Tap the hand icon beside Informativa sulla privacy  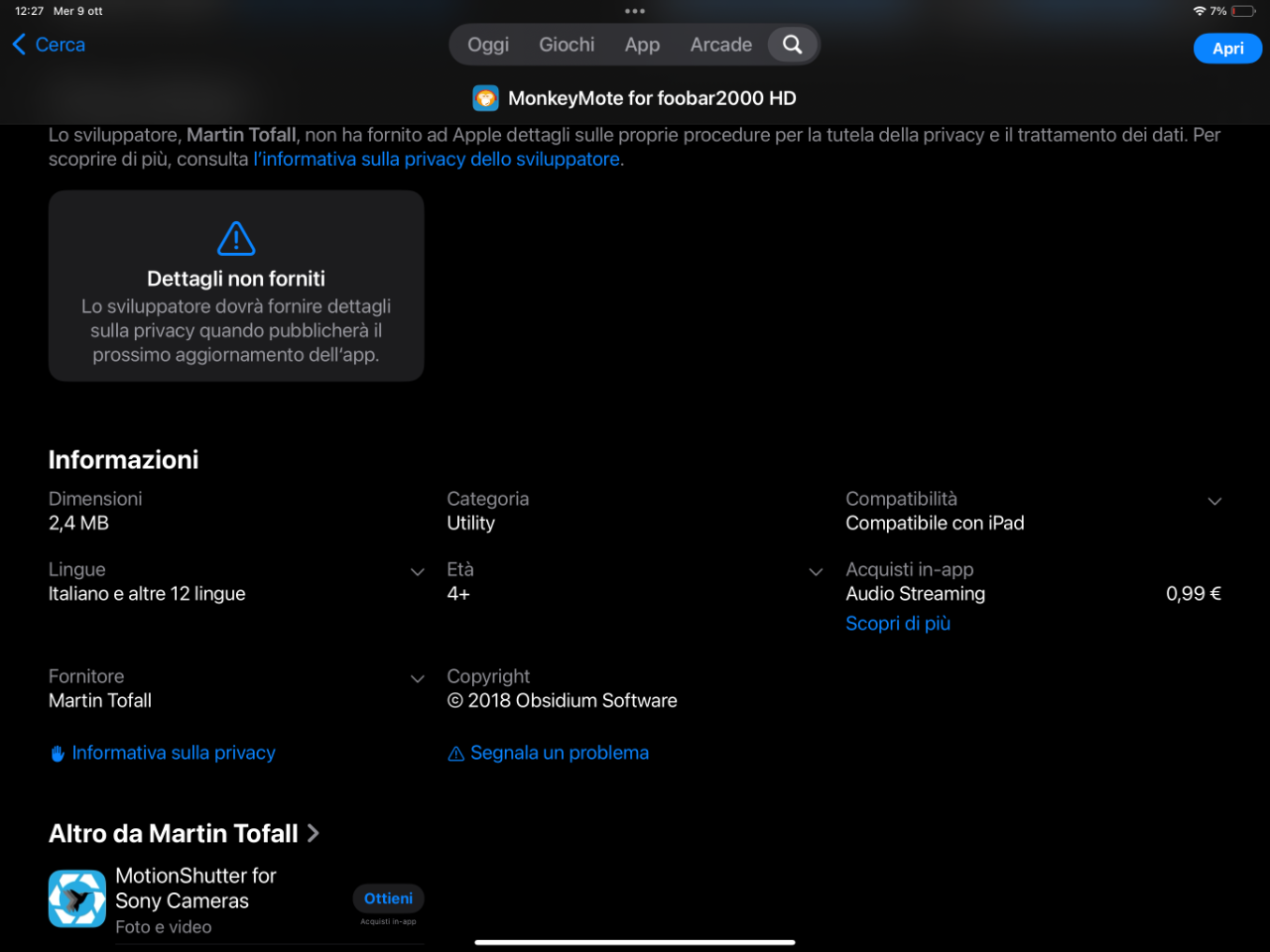(58, 754)
